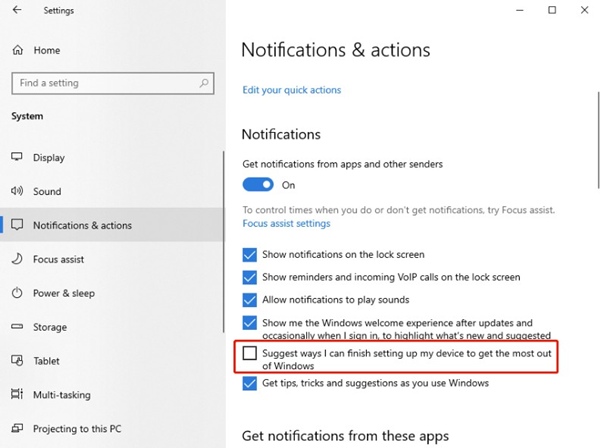Open the Multi-tasking settings page

(112, 394)
